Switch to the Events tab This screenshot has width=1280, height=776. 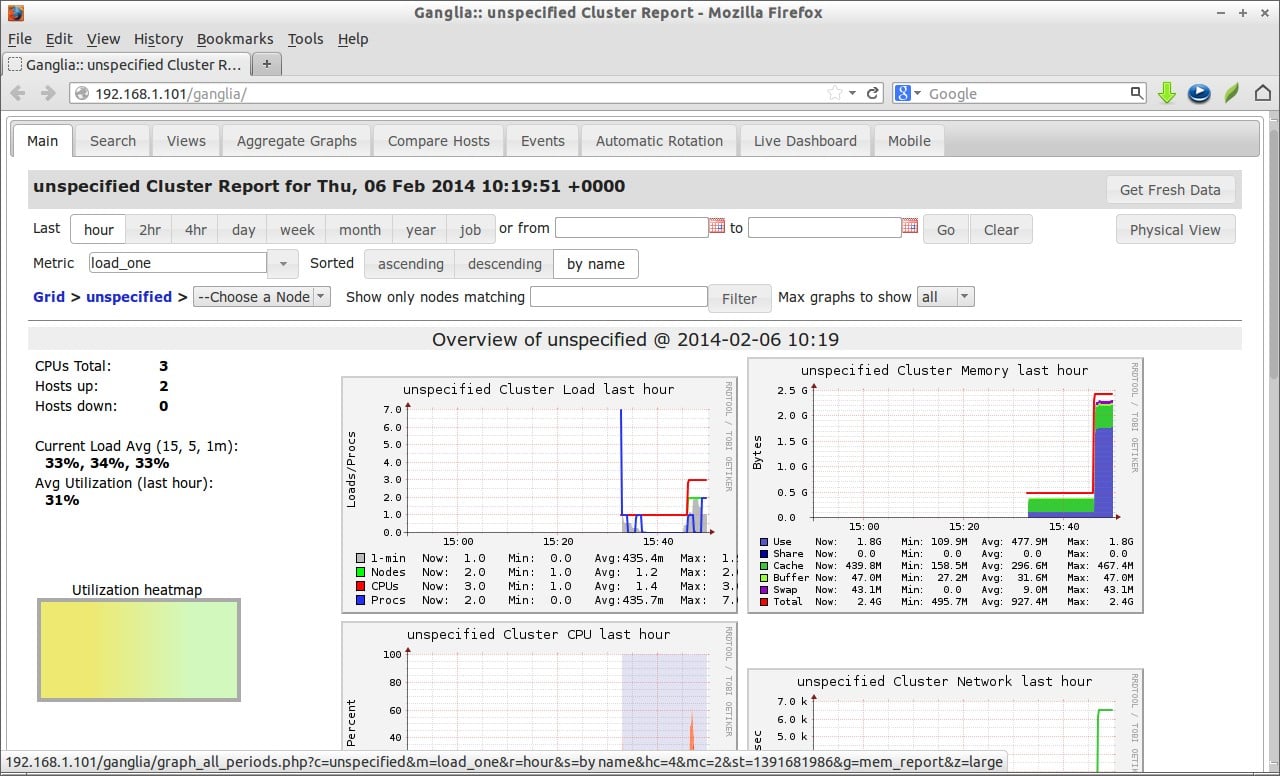tap(543, 141)
